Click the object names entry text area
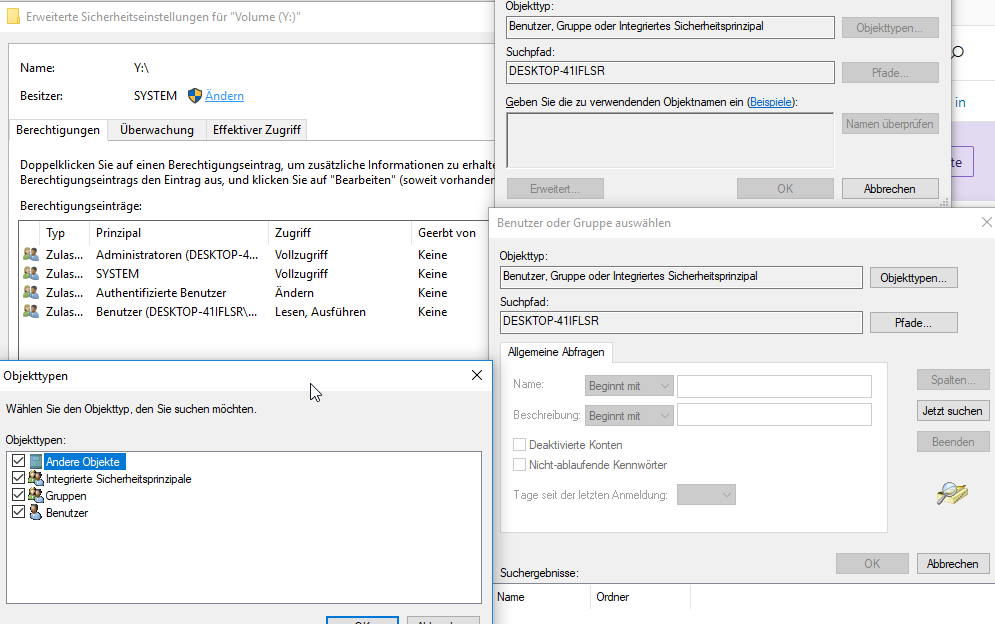Viewport: 995px width, 624px height. click(x=670, y=140)
